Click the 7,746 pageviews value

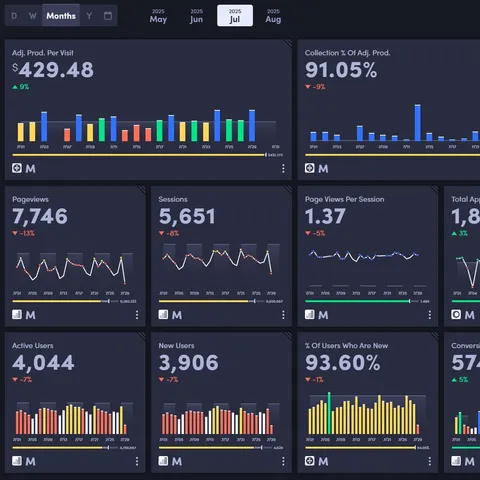click(x=40, y=216)
